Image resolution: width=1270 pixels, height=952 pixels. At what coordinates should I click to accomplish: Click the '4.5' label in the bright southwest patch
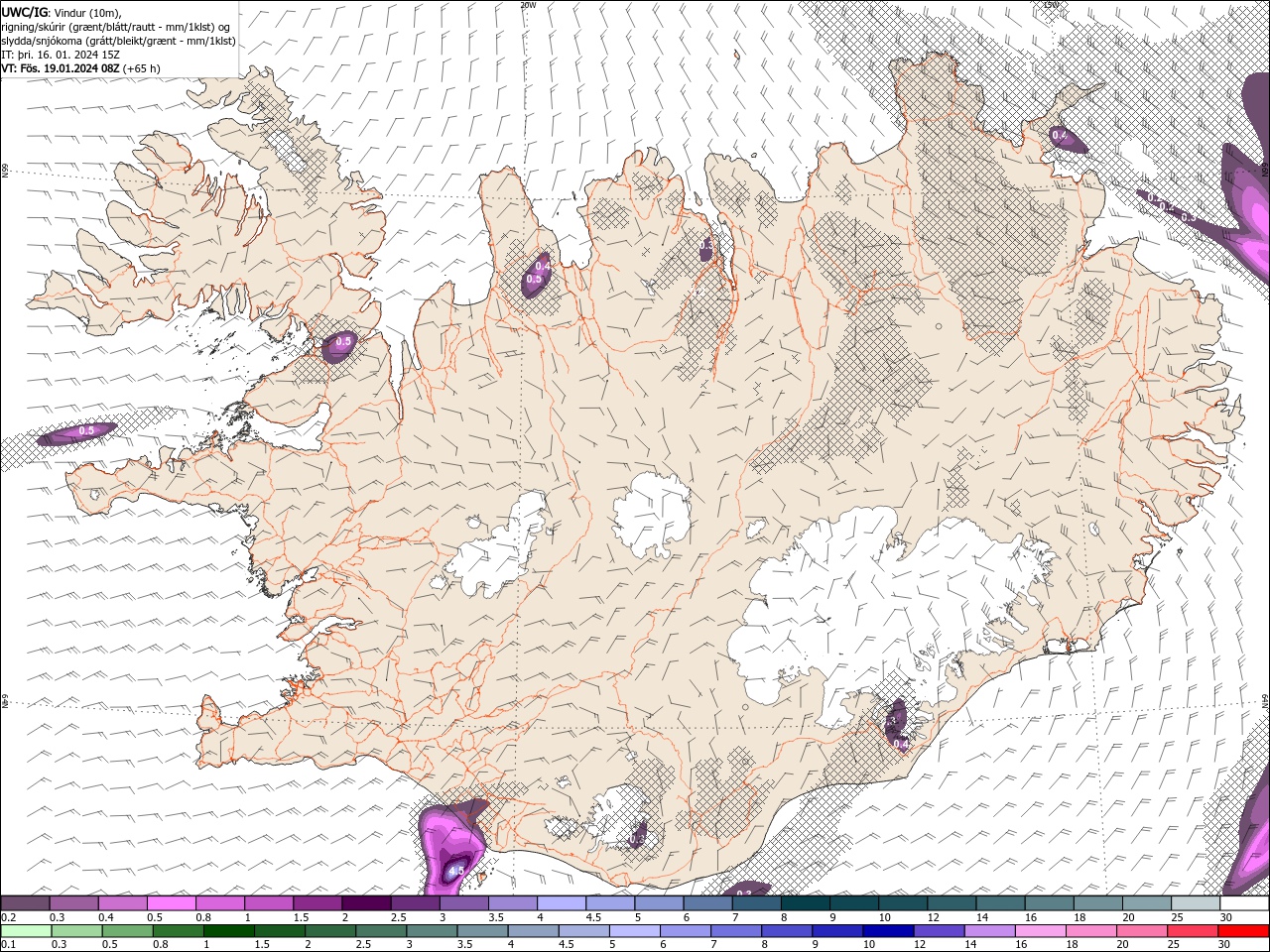(x=456, y=871)
